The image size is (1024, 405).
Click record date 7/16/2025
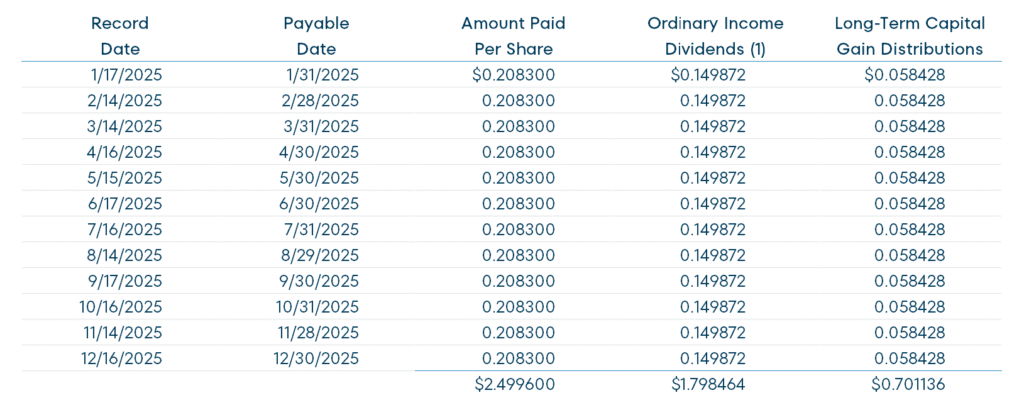124,230
